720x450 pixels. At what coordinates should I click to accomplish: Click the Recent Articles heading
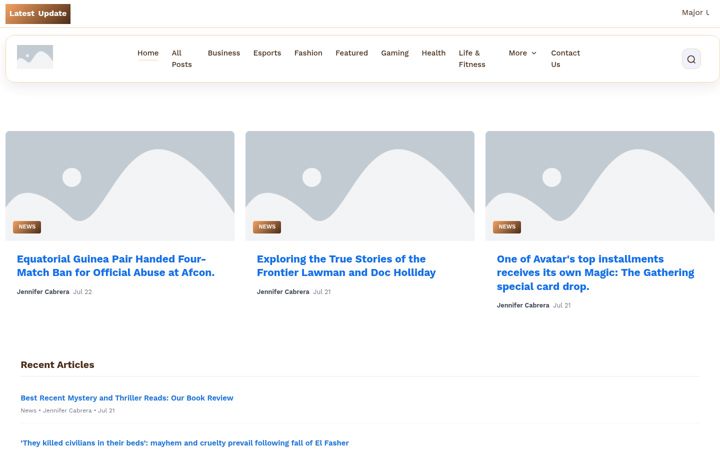pyautogui.click(x=57, y=365)
